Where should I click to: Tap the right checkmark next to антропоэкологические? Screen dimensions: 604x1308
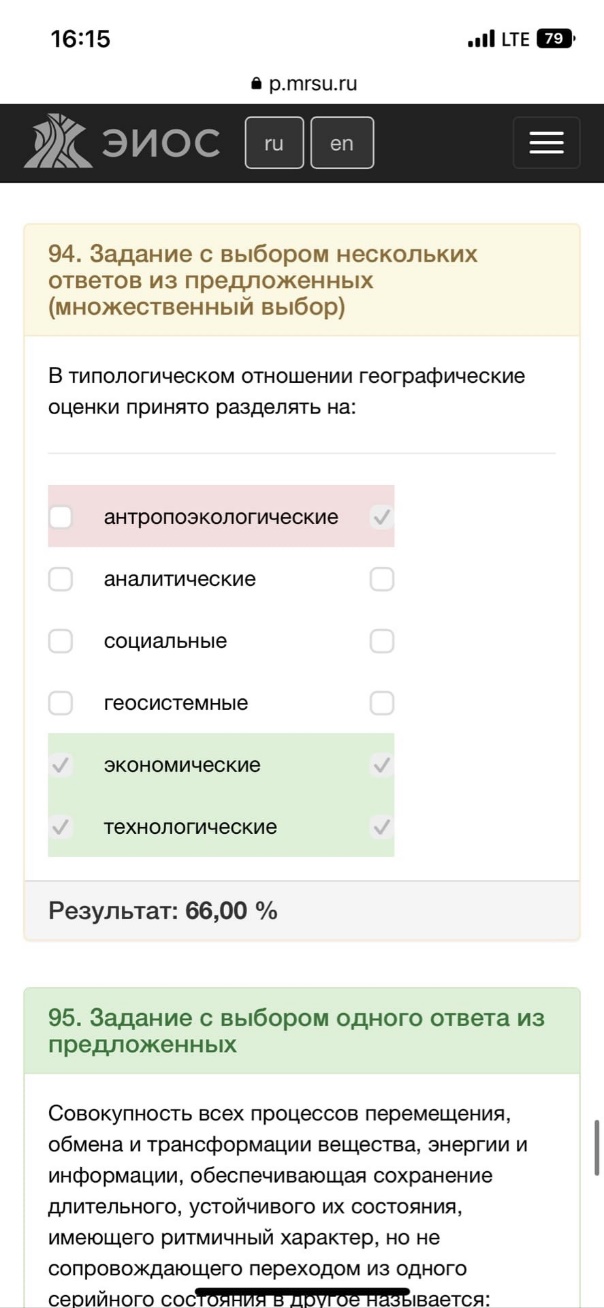(381, 517)
